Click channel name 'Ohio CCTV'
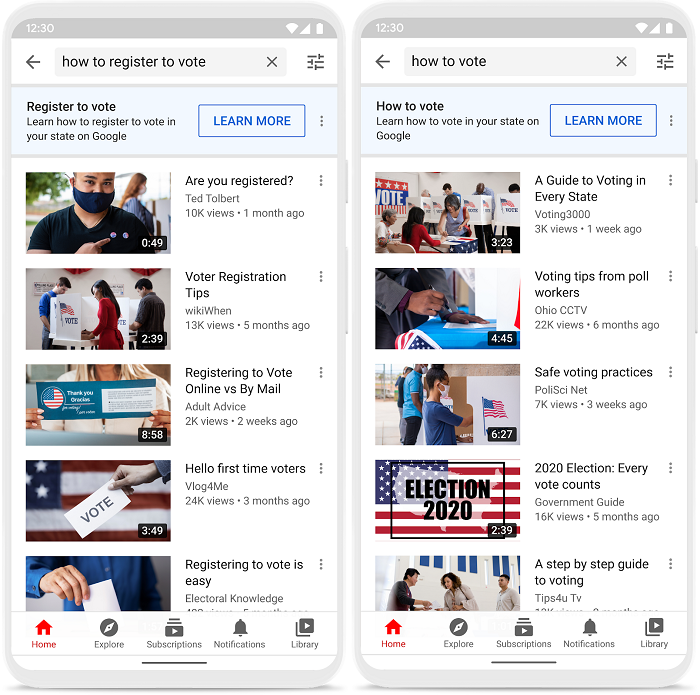The height and width of the screenshot is (695, 700). (x=561, y=310)
